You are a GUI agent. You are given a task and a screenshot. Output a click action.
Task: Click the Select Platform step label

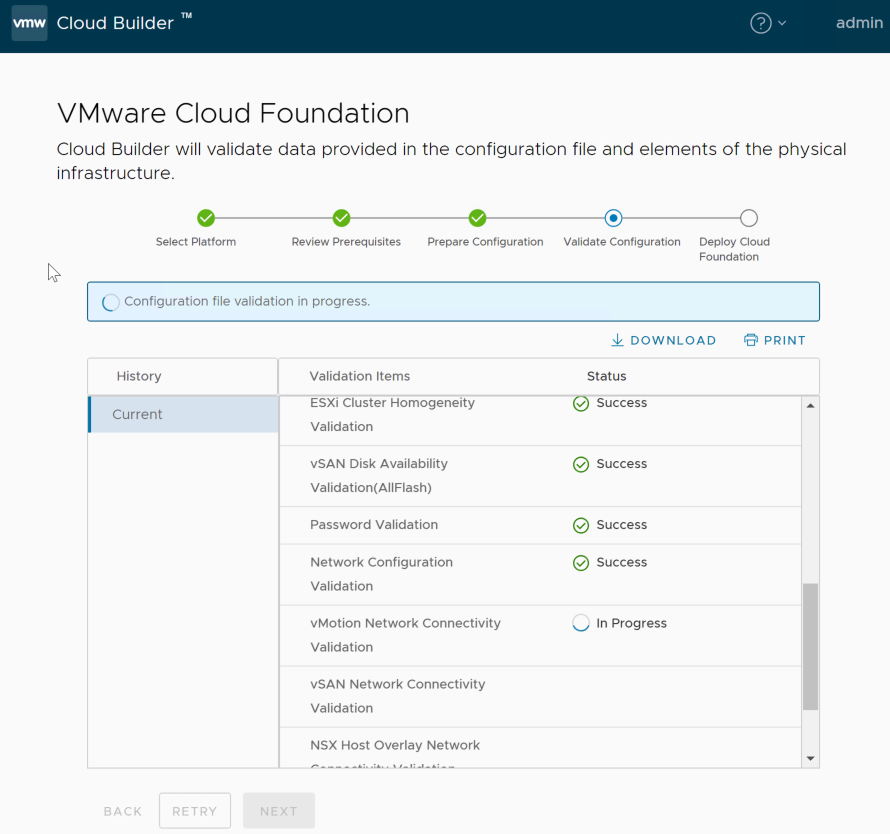point(196,242)
